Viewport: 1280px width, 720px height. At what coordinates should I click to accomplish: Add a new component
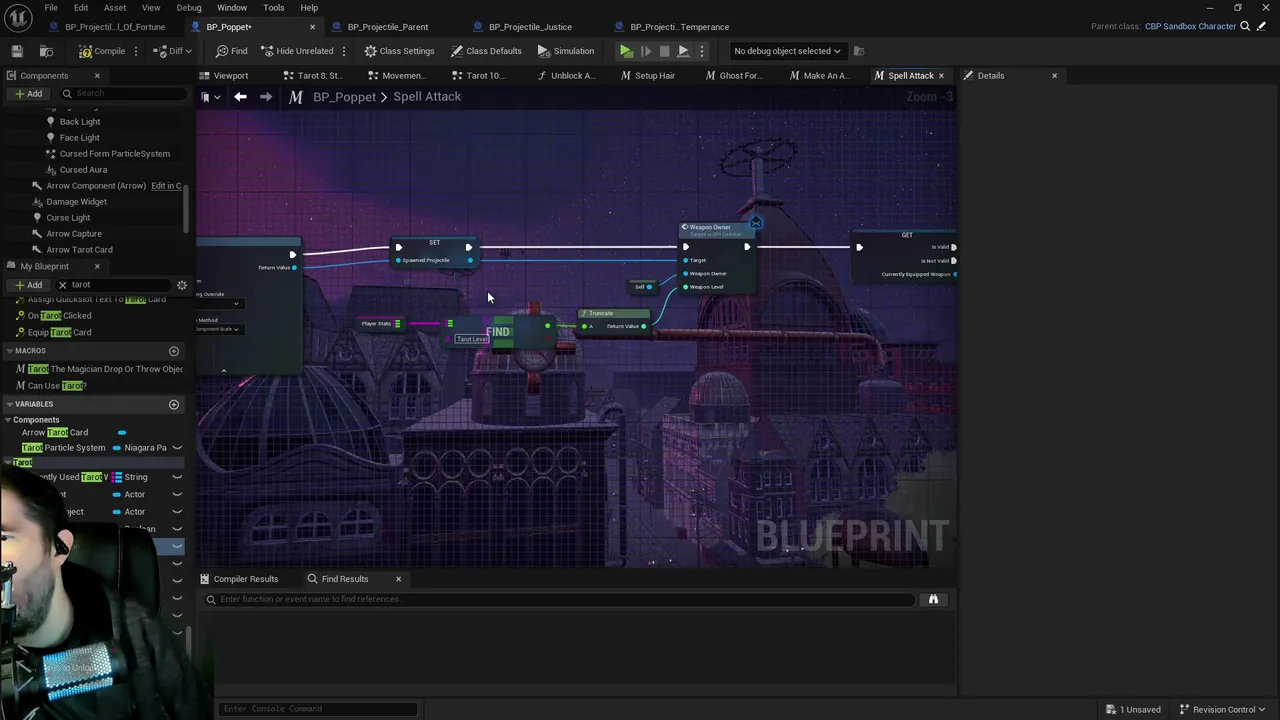28,94
